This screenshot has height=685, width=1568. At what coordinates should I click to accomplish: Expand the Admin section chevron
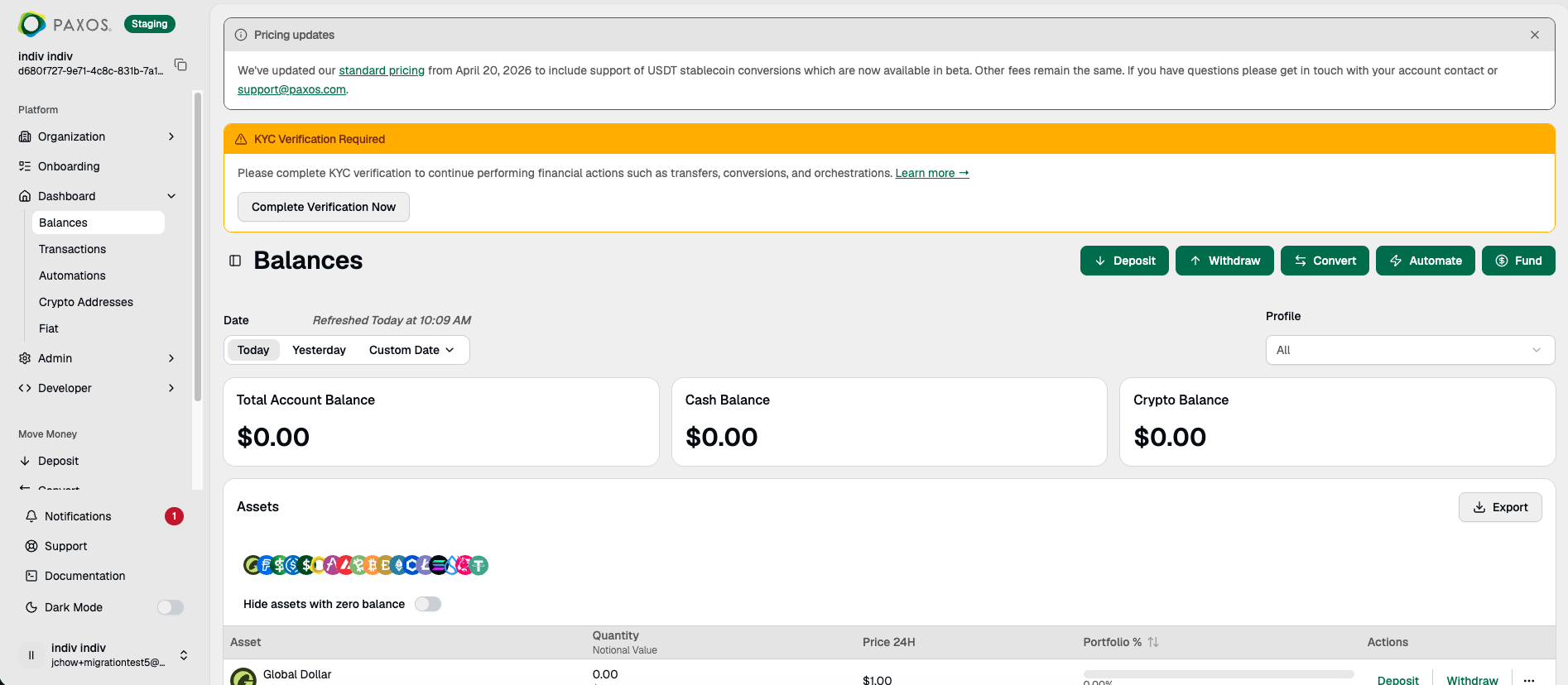click(x=171, y=358)
